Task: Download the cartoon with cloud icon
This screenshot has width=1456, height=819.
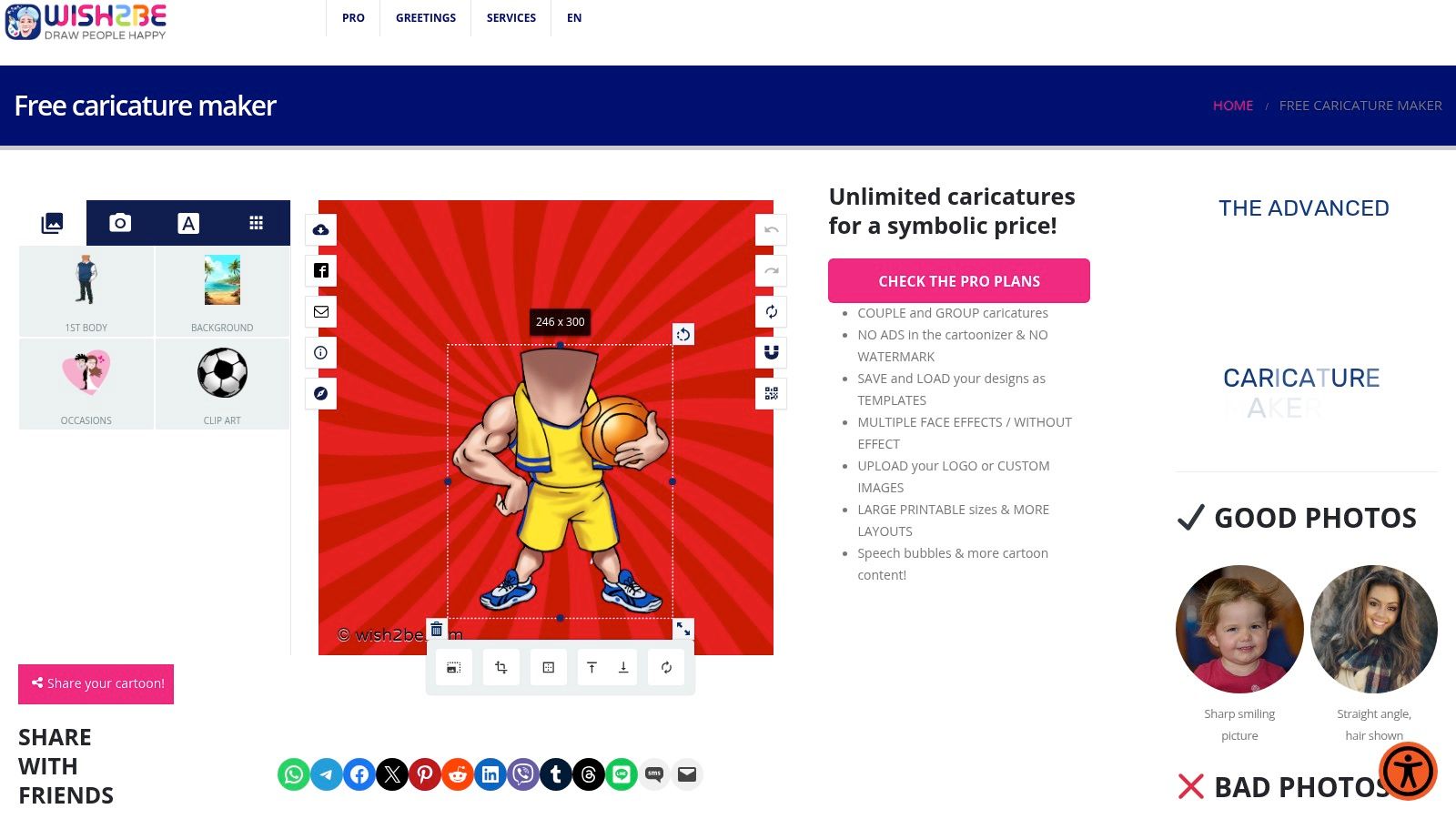Action: 320,230
